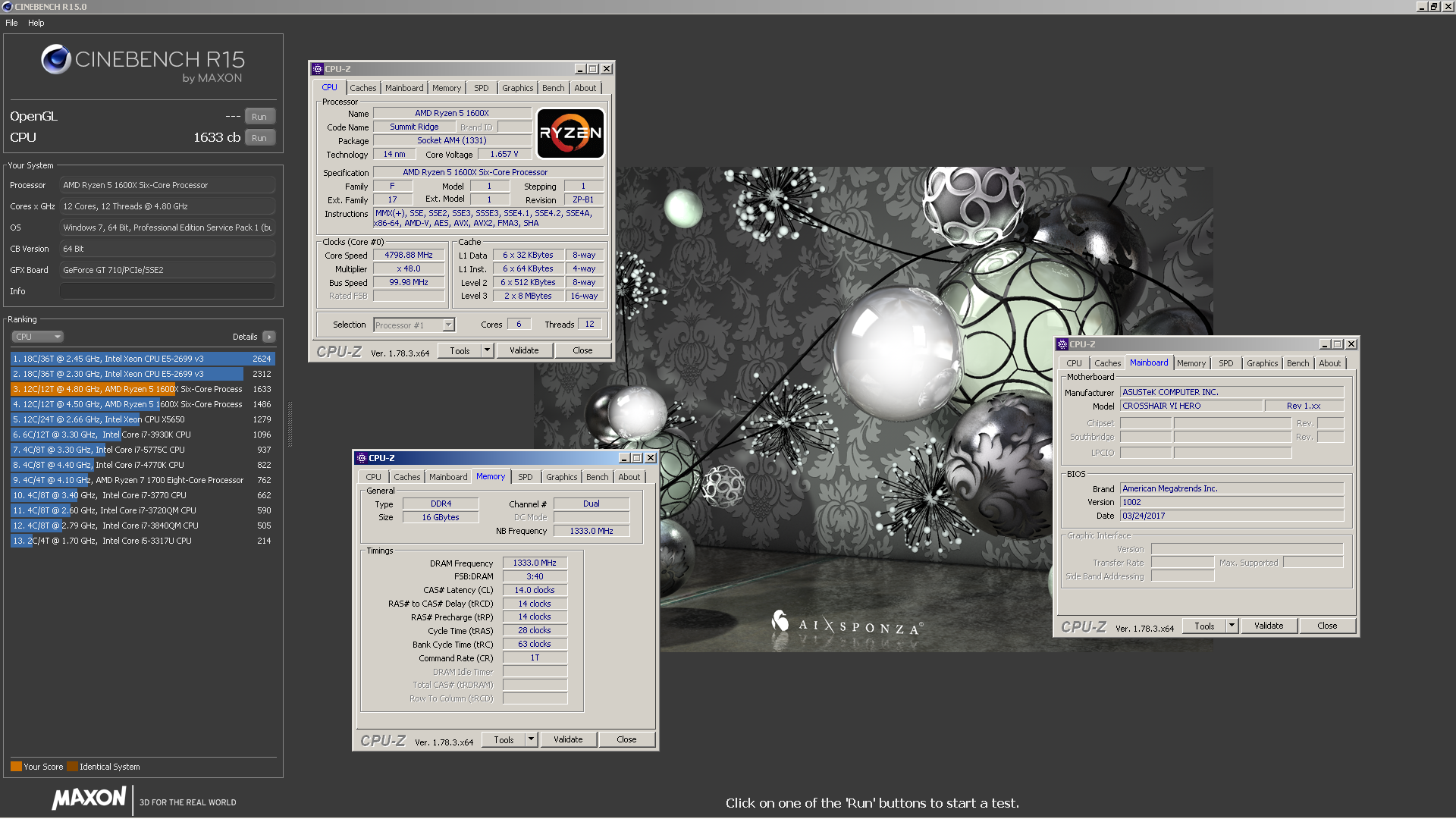Click Validate in CPU-Z CPU window
The width and height of the screenshot is (1456, 819).
pos(524,350)
